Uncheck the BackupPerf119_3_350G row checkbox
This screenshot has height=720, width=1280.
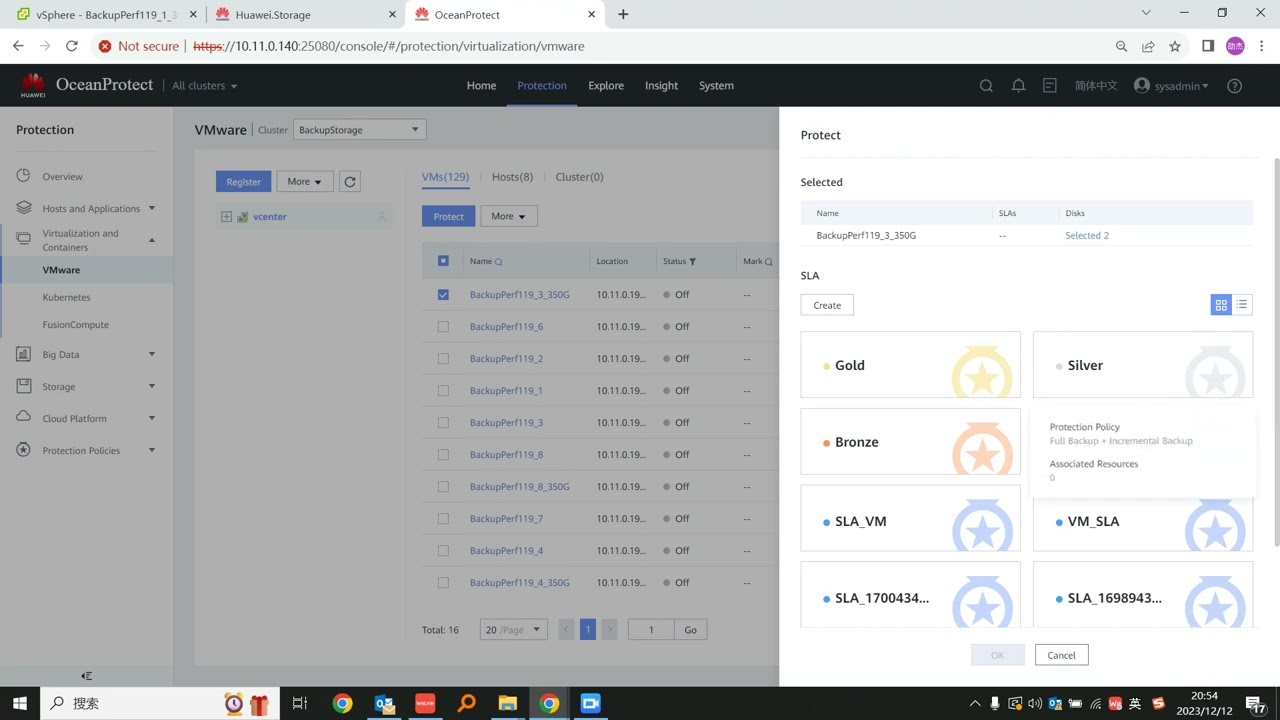pyautogui.click(x=443, y=295)
